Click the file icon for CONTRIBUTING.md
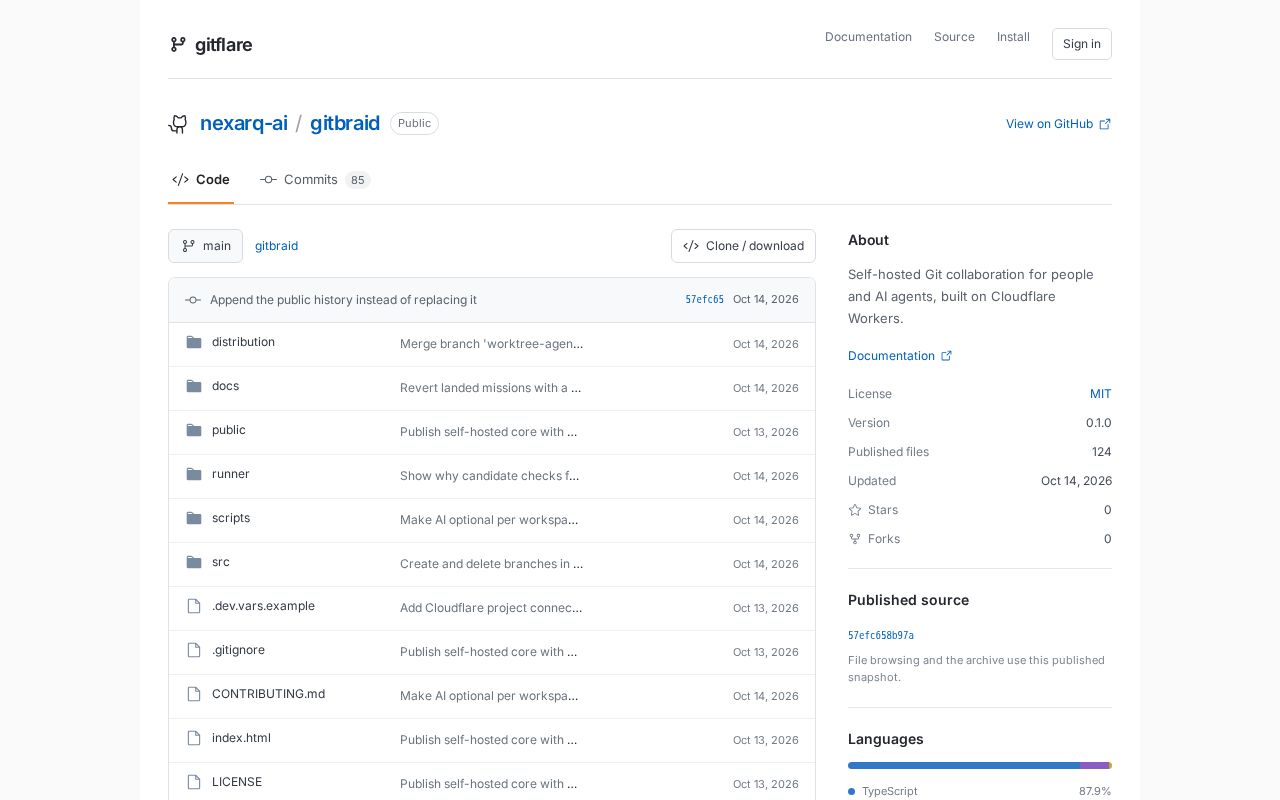 click(194, 694)
